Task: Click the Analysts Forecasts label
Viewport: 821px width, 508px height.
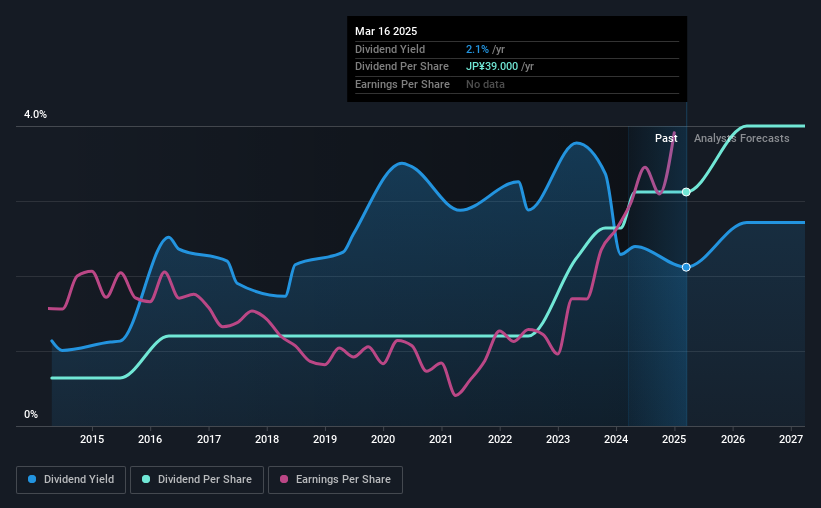Action: [741, 138]
